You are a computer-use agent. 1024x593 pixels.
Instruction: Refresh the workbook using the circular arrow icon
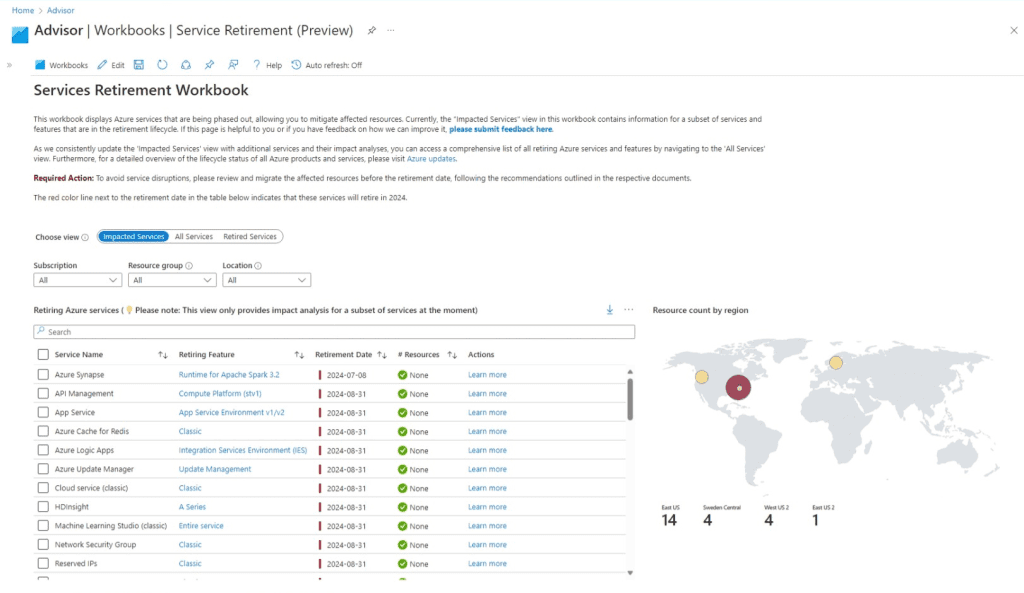162,65
